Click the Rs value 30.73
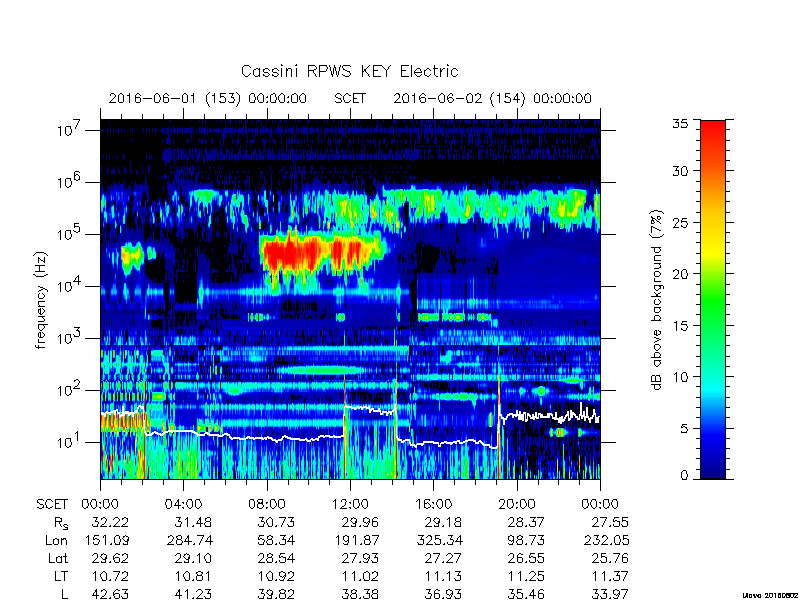Viewport: 800px width, 600px height. (x=276, y=523)
